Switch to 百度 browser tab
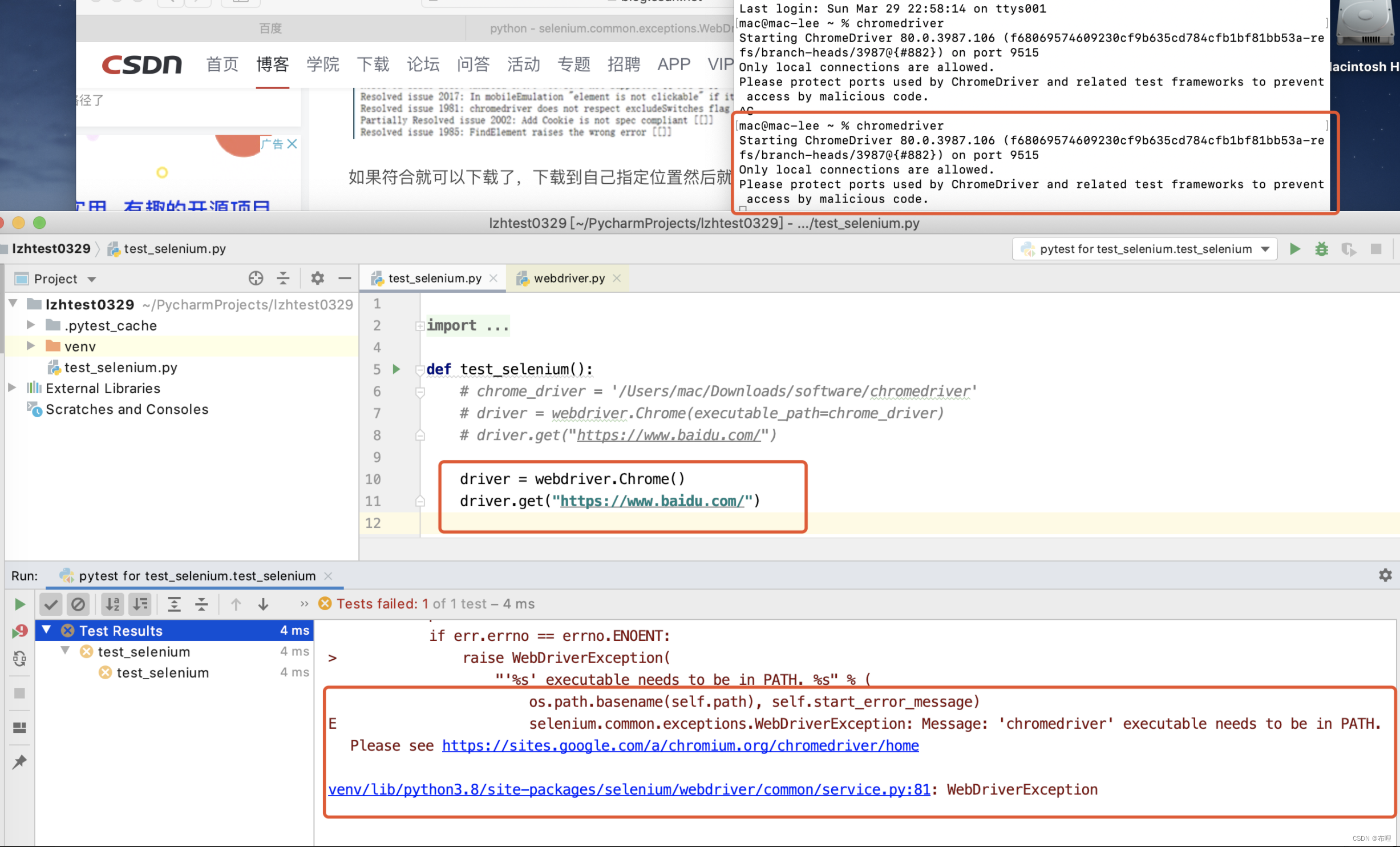The height and width of the screenshot is (847, 1400). pos(270,28)
